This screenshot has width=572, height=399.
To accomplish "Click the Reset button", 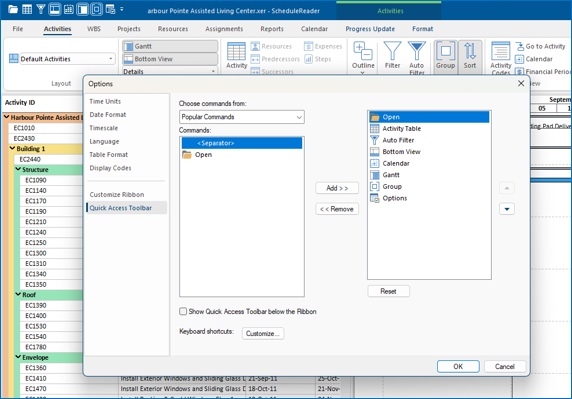I will 389,291.
